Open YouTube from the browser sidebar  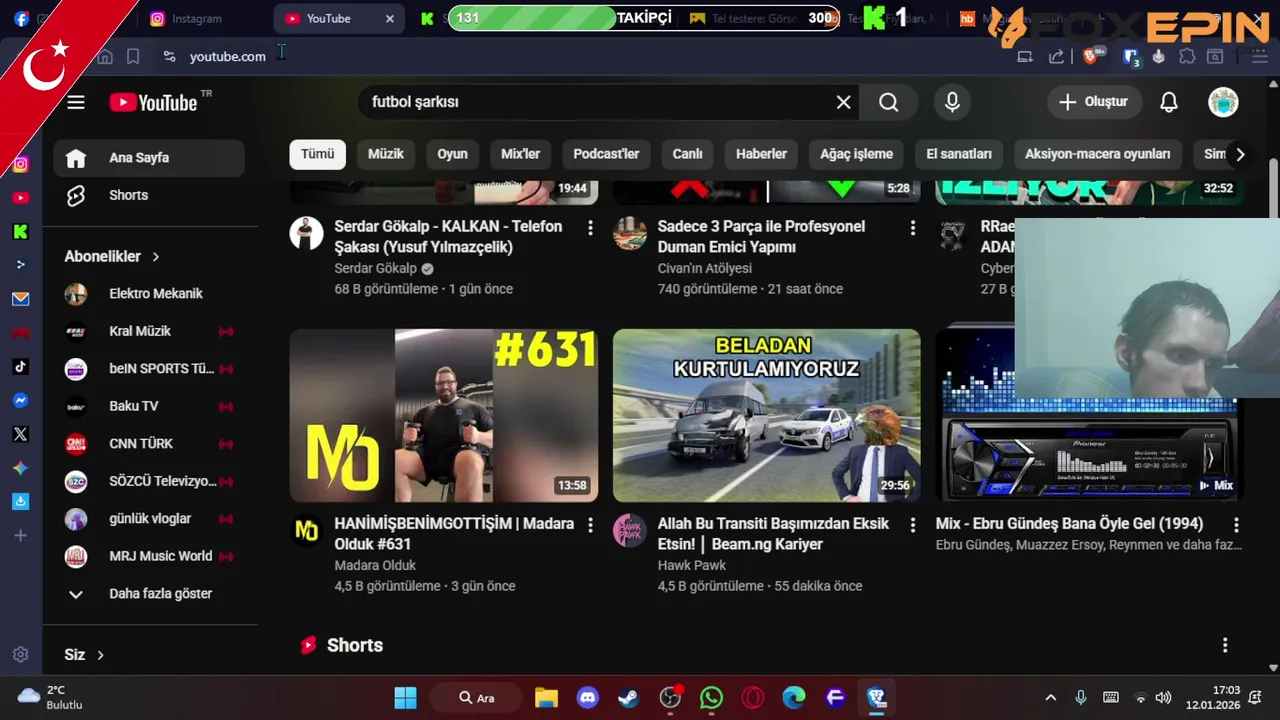(x=20, y=198)
